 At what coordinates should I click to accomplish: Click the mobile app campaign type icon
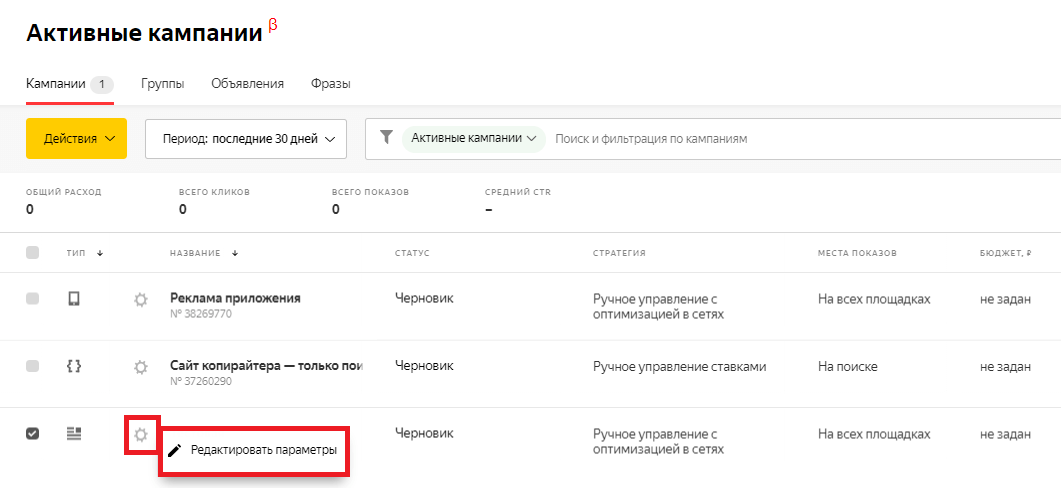pyautogui.click(x=73, y=298)
